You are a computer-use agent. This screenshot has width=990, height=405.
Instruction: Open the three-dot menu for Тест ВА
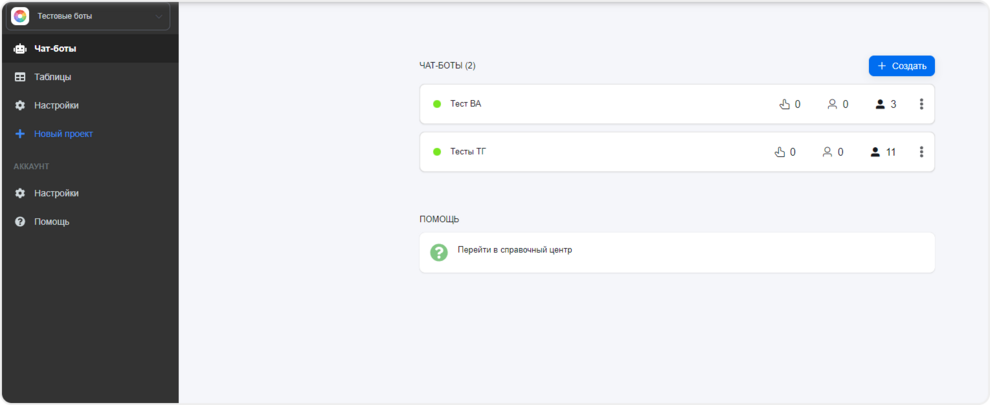(x=921, y=104)
